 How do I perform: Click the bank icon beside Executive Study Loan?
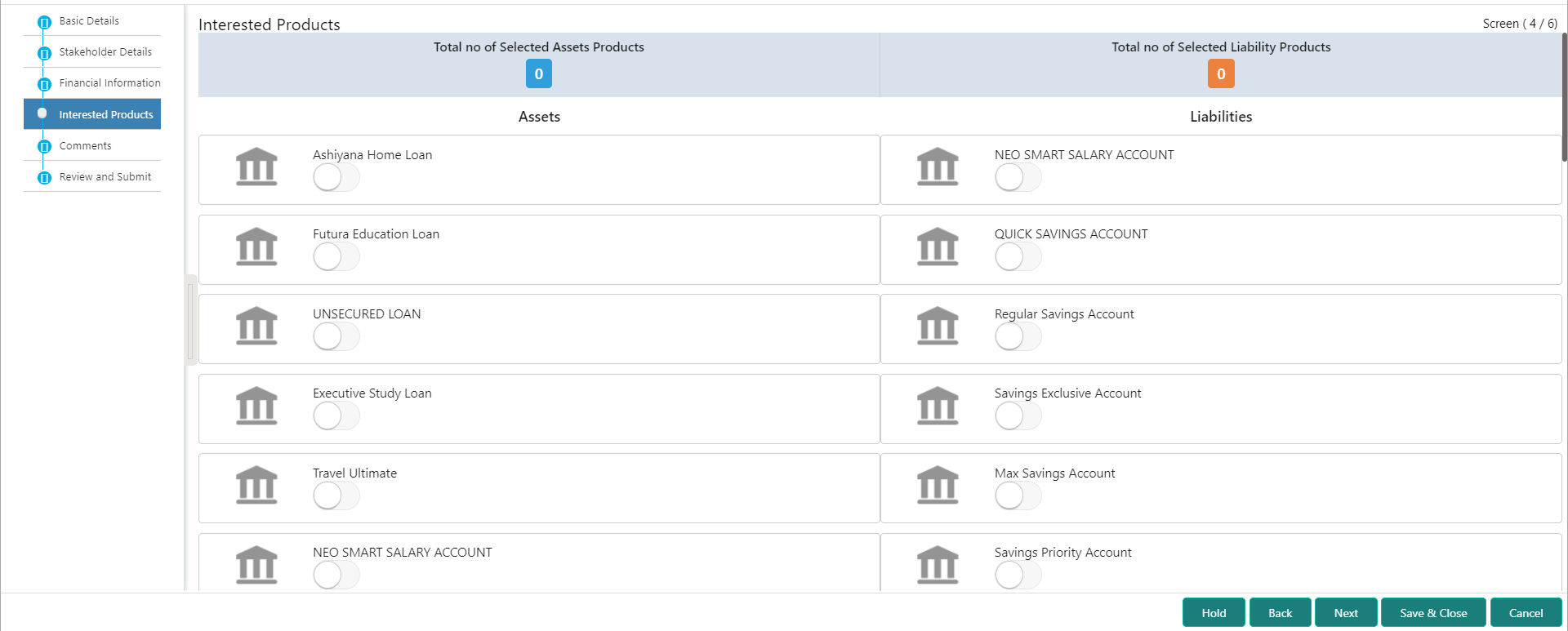pyautogui.click(x=256, y=406)
